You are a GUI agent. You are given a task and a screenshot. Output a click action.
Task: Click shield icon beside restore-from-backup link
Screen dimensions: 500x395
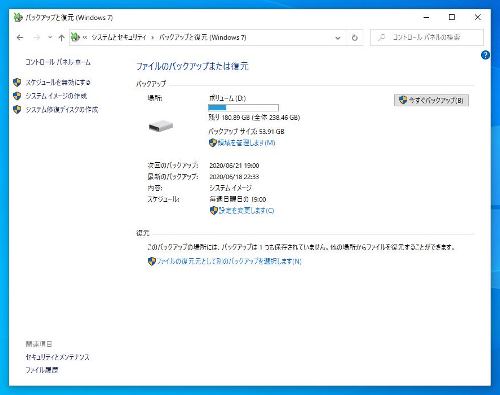pyautogui.click(x=152, y=261)
